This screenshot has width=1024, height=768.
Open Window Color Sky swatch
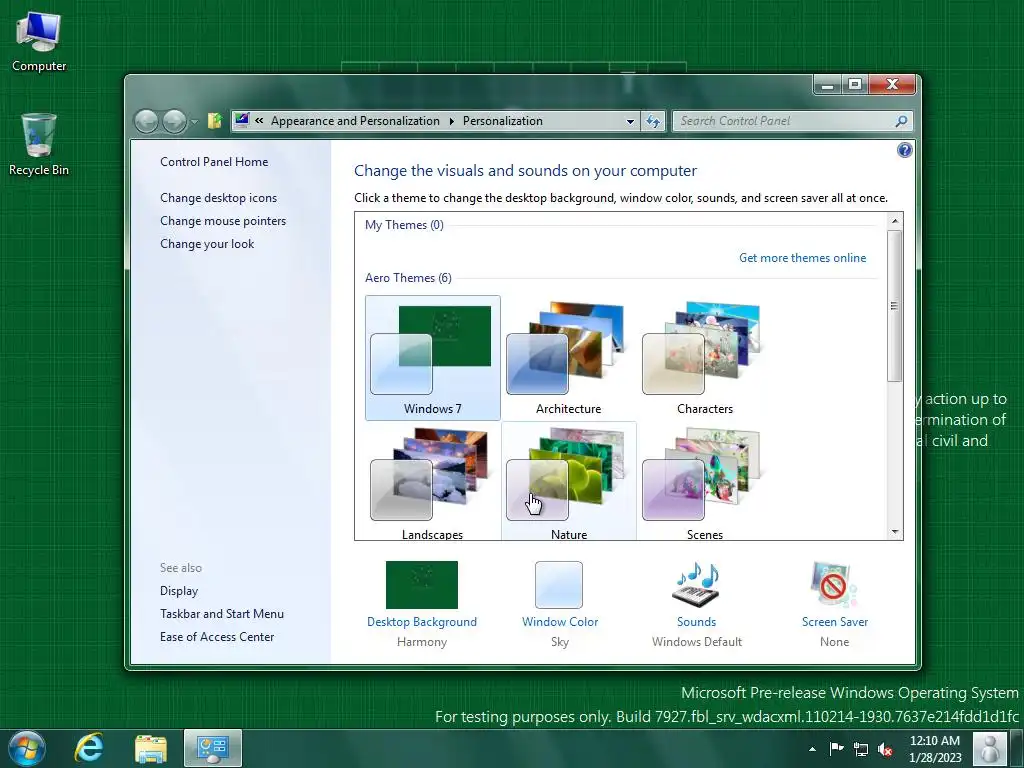click(559, 584)
